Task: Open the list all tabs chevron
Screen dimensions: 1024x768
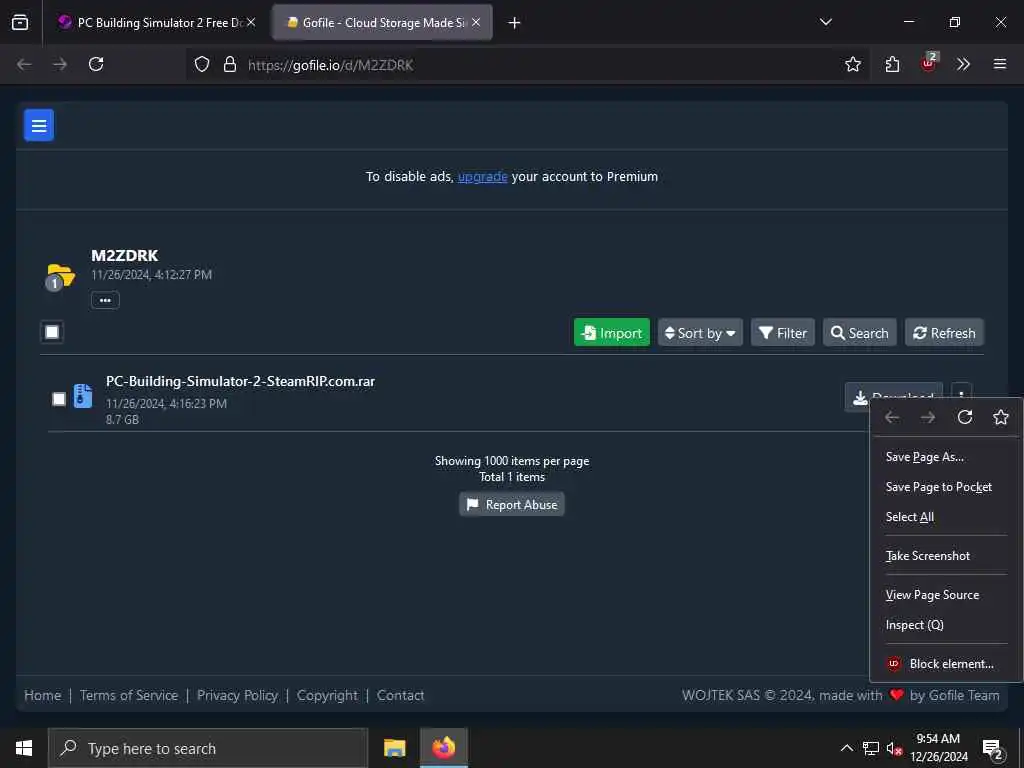Action: [825, 22]
